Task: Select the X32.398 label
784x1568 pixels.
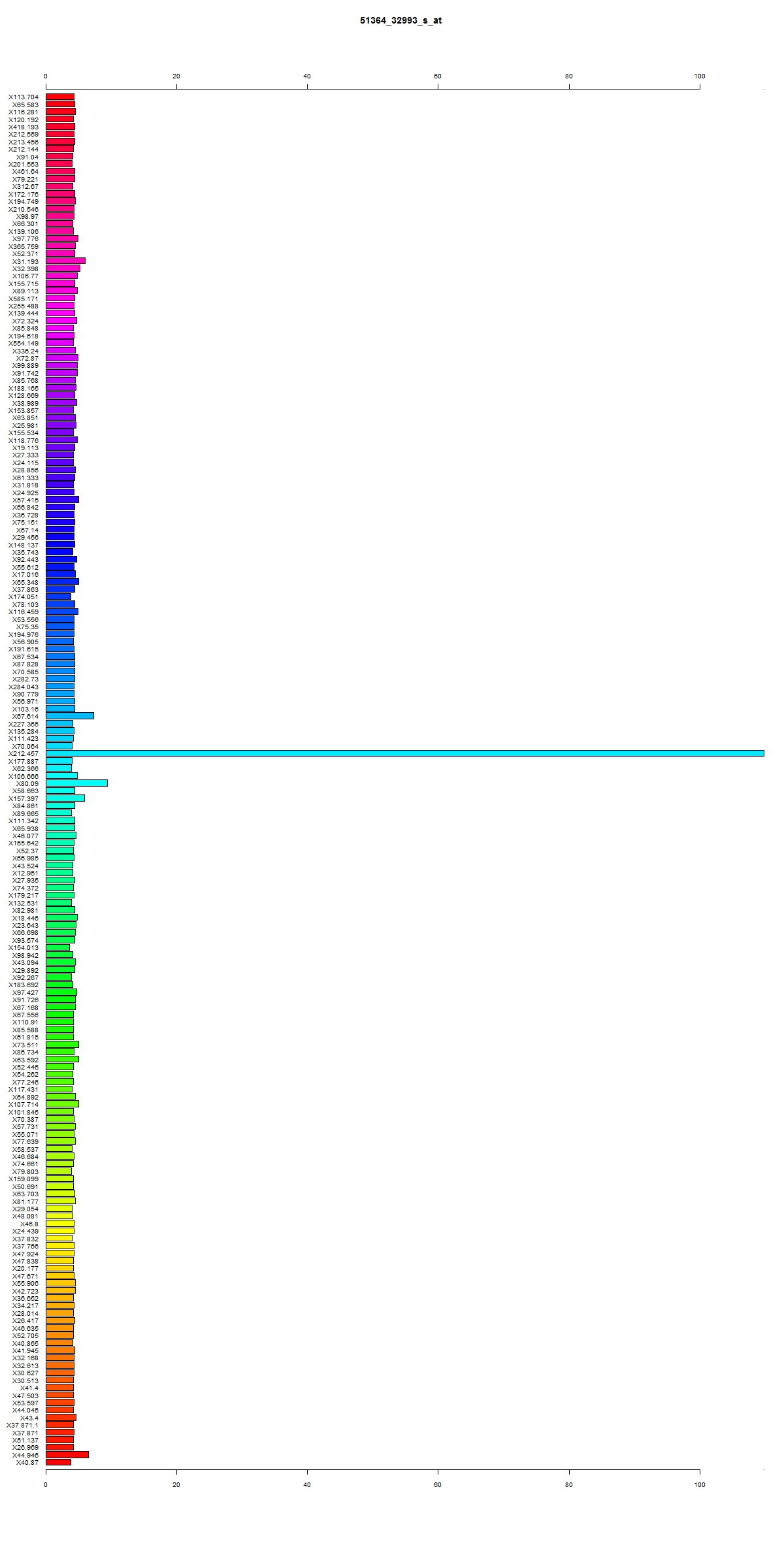Action: click(25, 269)
